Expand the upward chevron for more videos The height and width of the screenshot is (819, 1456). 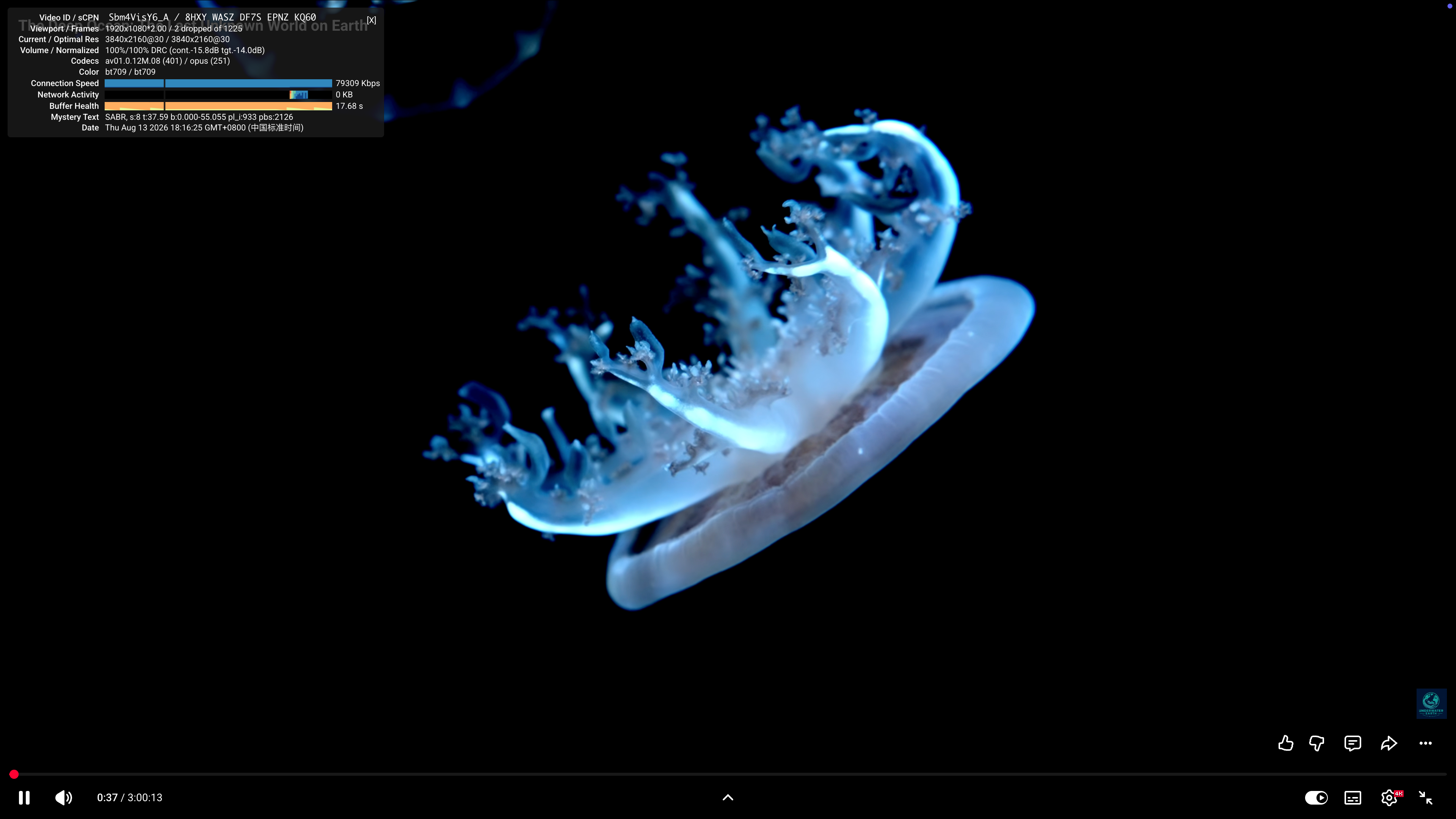click(x=728, y=797)
